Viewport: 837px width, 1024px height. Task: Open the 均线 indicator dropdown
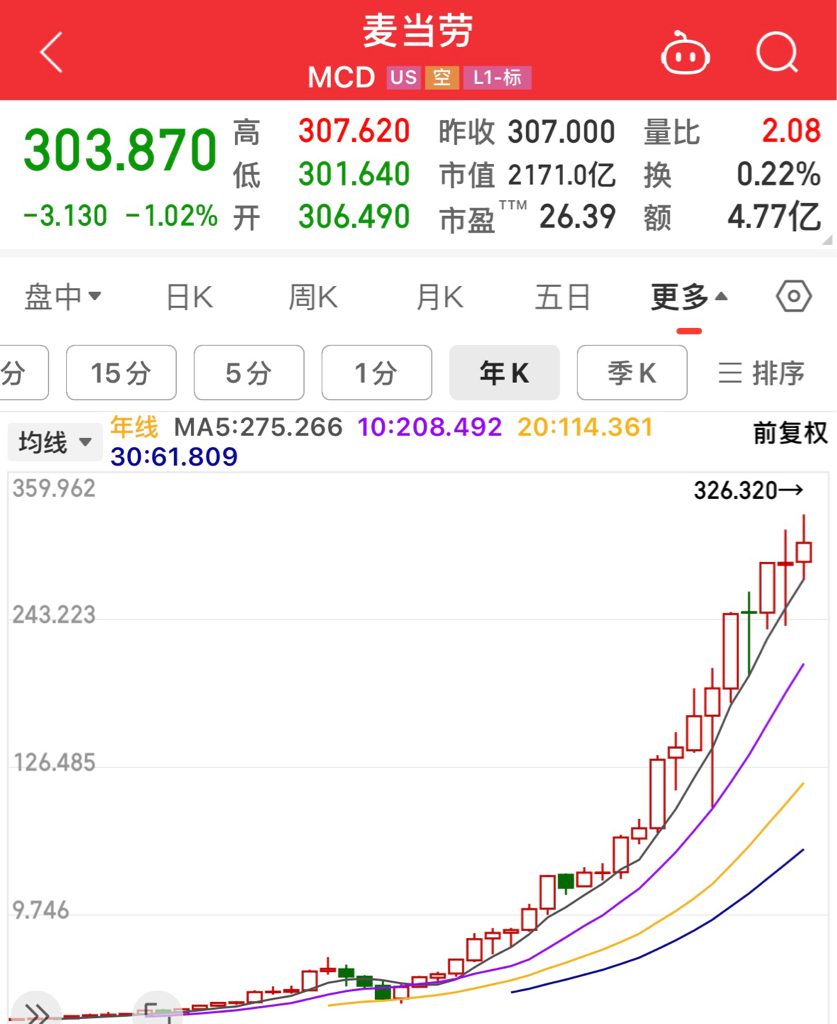click(x=55, y=442)
